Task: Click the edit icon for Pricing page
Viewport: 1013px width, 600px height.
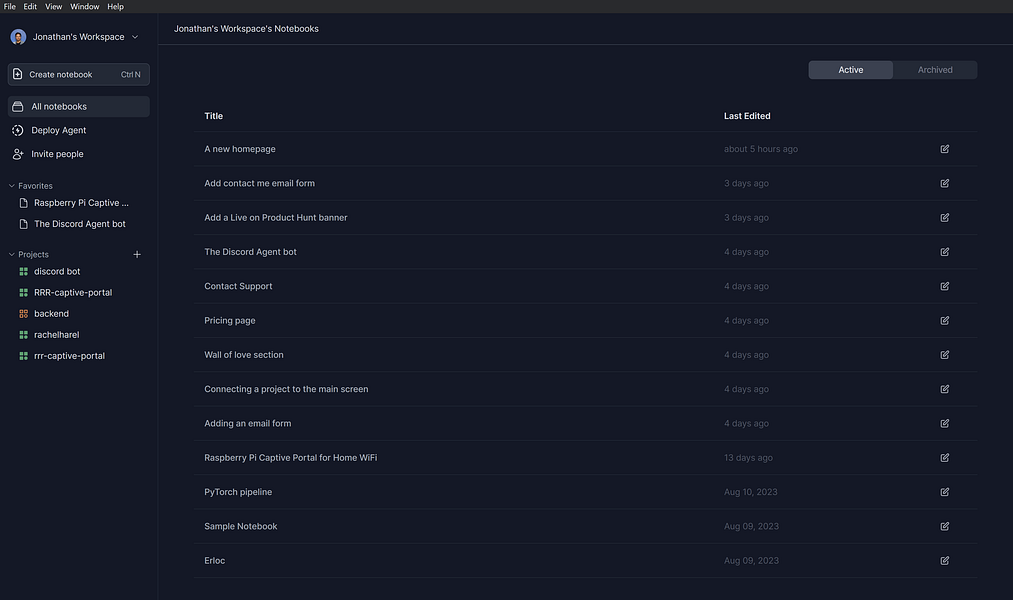Action: pos(945,320)
